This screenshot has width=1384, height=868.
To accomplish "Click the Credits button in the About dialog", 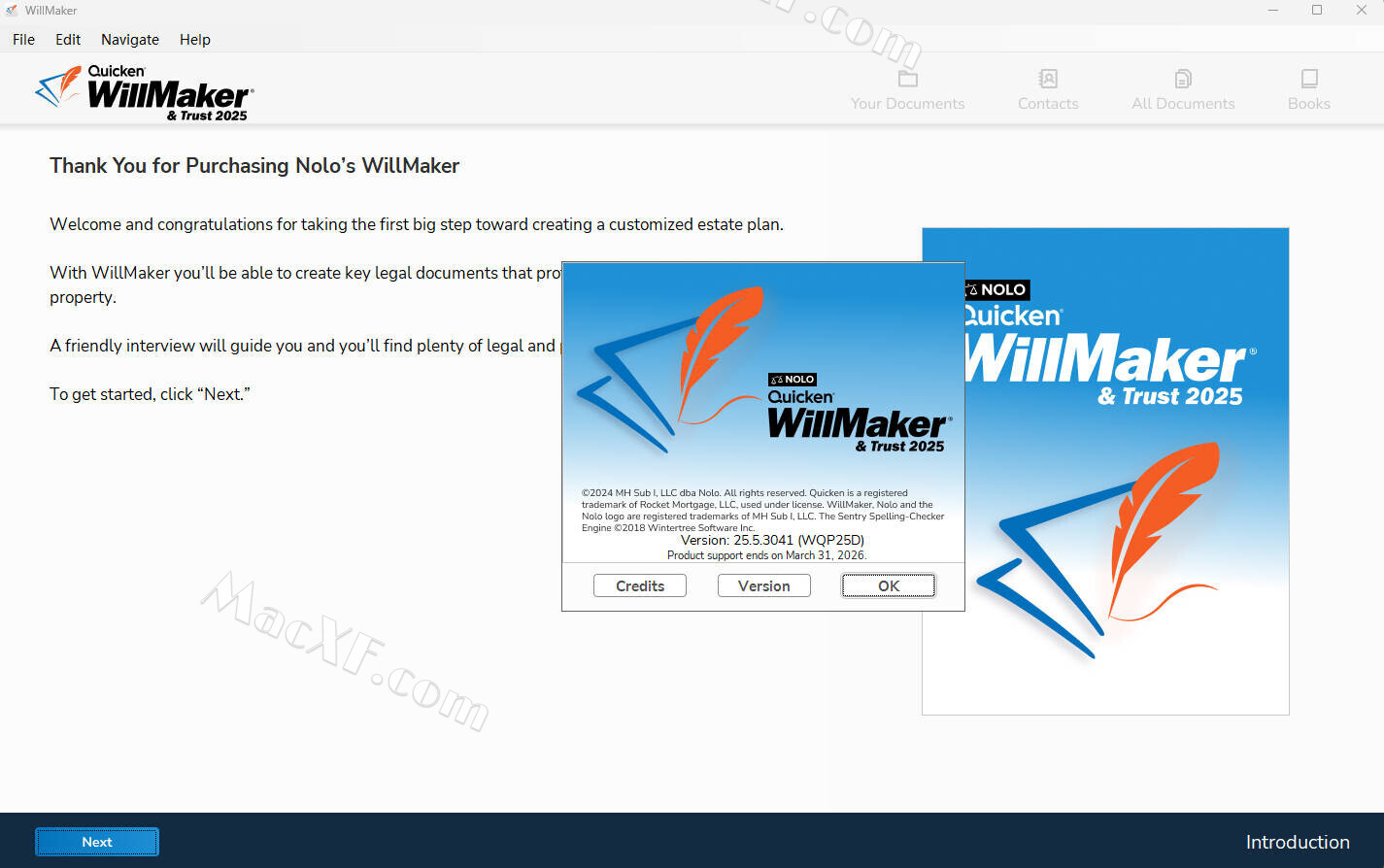I will point(640,585).
